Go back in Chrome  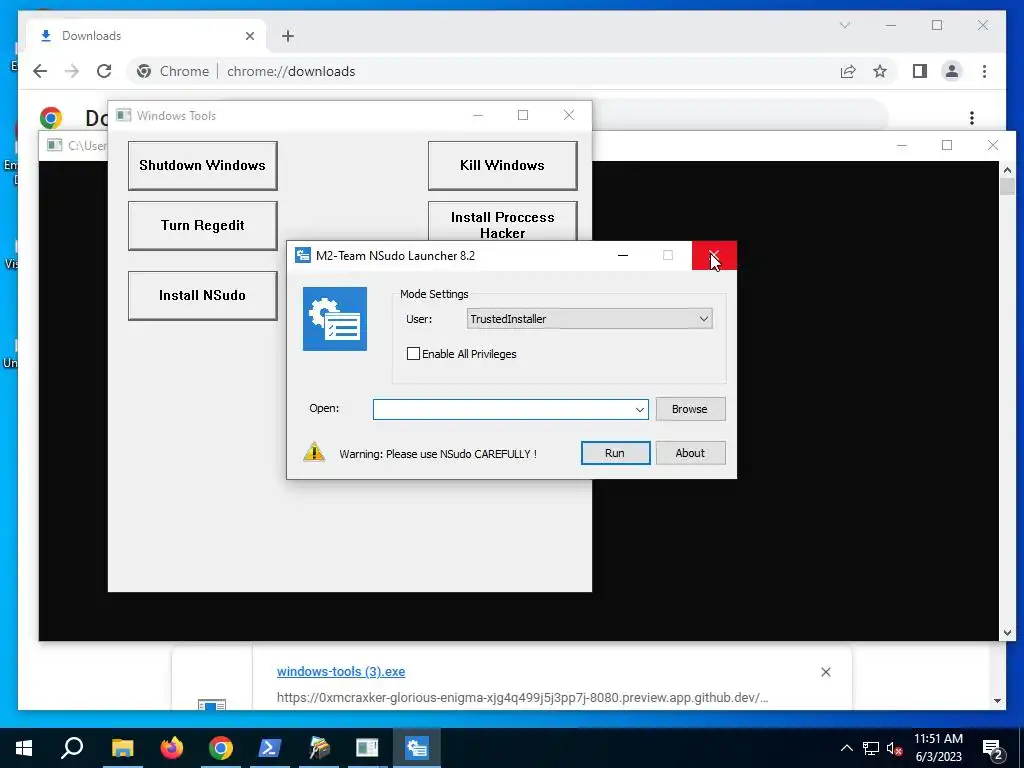[x=40, y=71]
